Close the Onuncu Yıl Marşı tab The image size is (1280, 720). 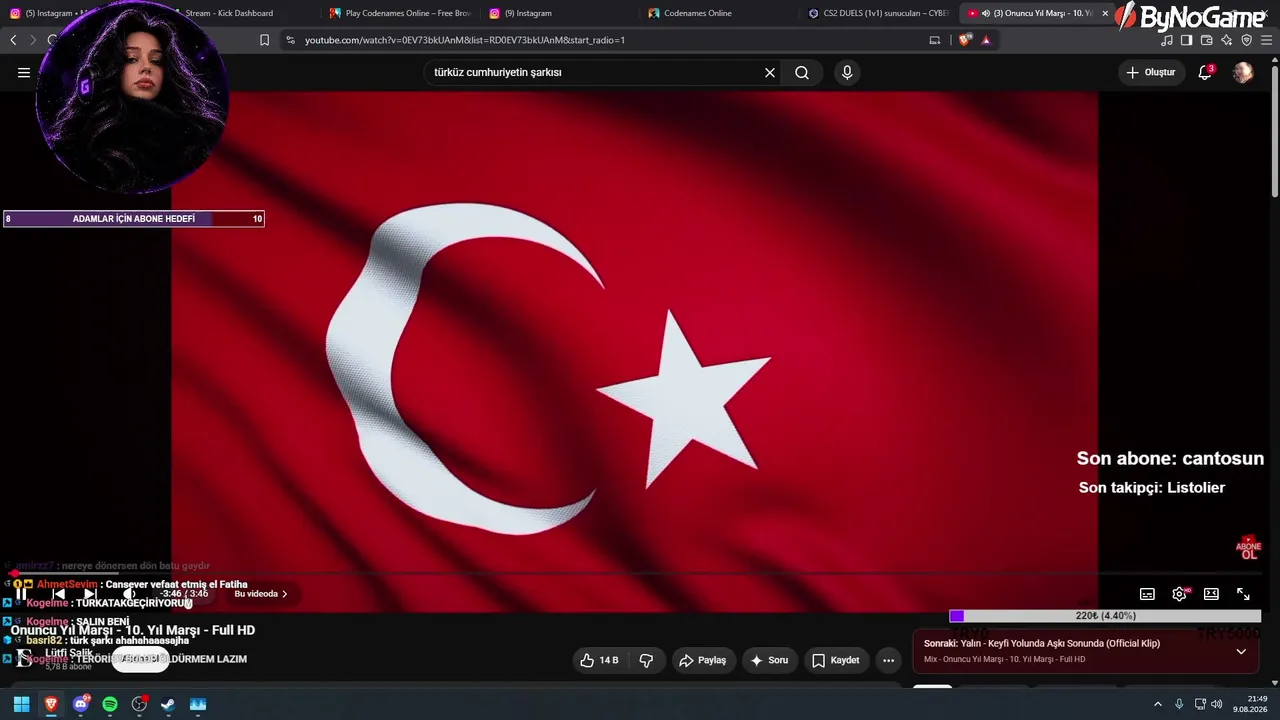click(1105, 13)
